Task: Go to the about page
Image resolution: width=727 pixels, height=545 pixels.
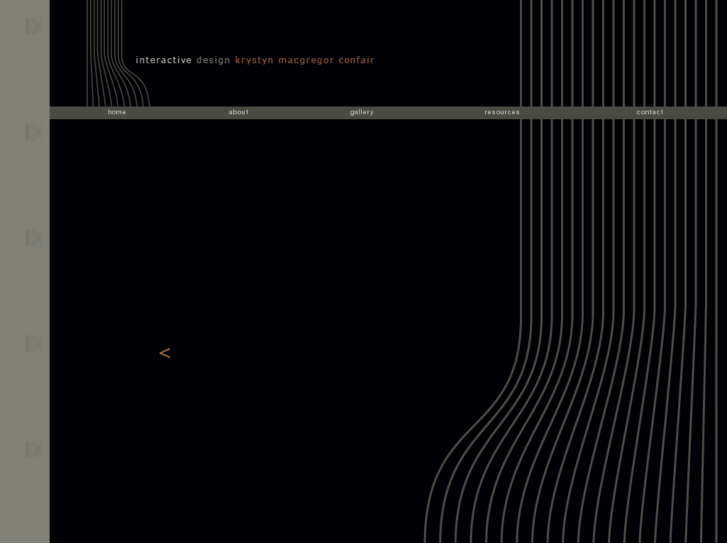Action: click(x=238, y=112)
